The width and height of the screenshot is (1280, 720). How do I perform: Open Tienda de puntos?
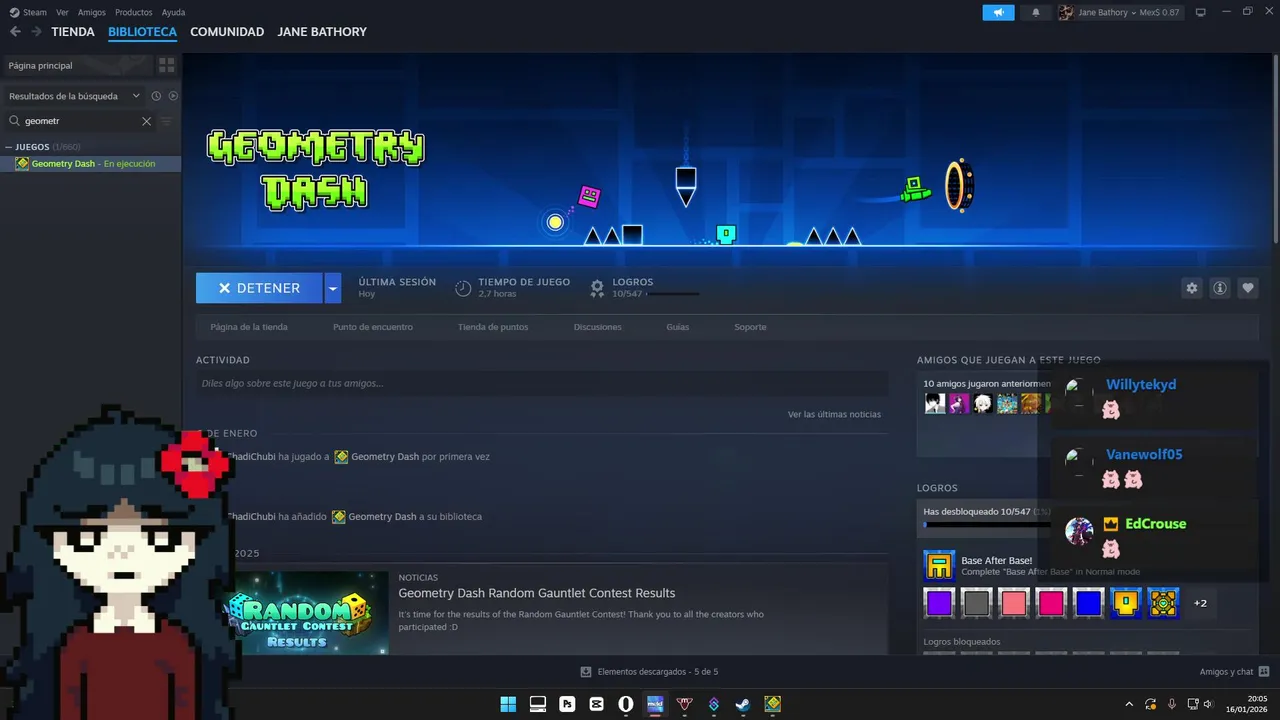pyautogui.click(x=493, y=327)
